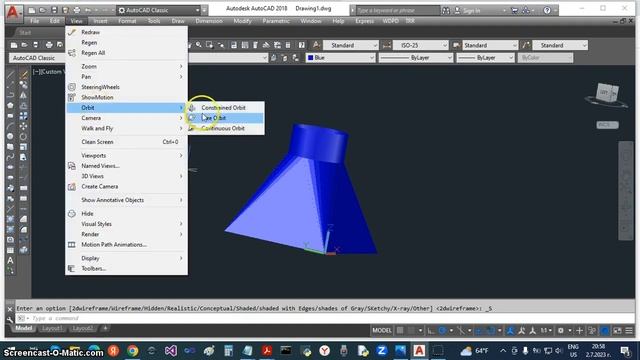Viewport: 640px width, 360px height.
Task: Toggle isolate objects blue circle icon
Action: pyautogui.click(x=605, y=330)
